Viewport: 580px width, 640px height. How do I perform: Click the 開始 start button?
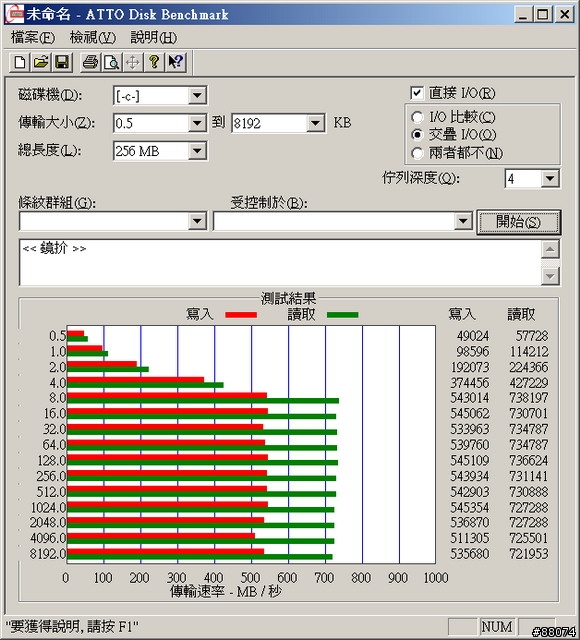(519, 222)
